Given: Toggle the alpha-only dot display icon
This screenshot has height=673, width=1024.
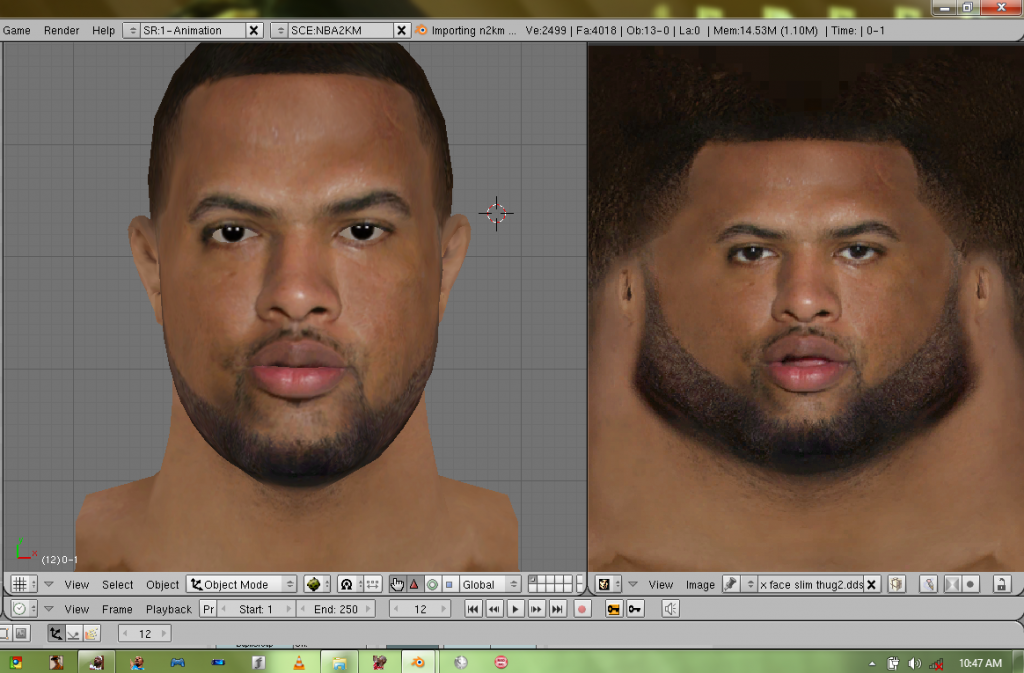Looking at the screenshot, I should (x=970, y=584).
